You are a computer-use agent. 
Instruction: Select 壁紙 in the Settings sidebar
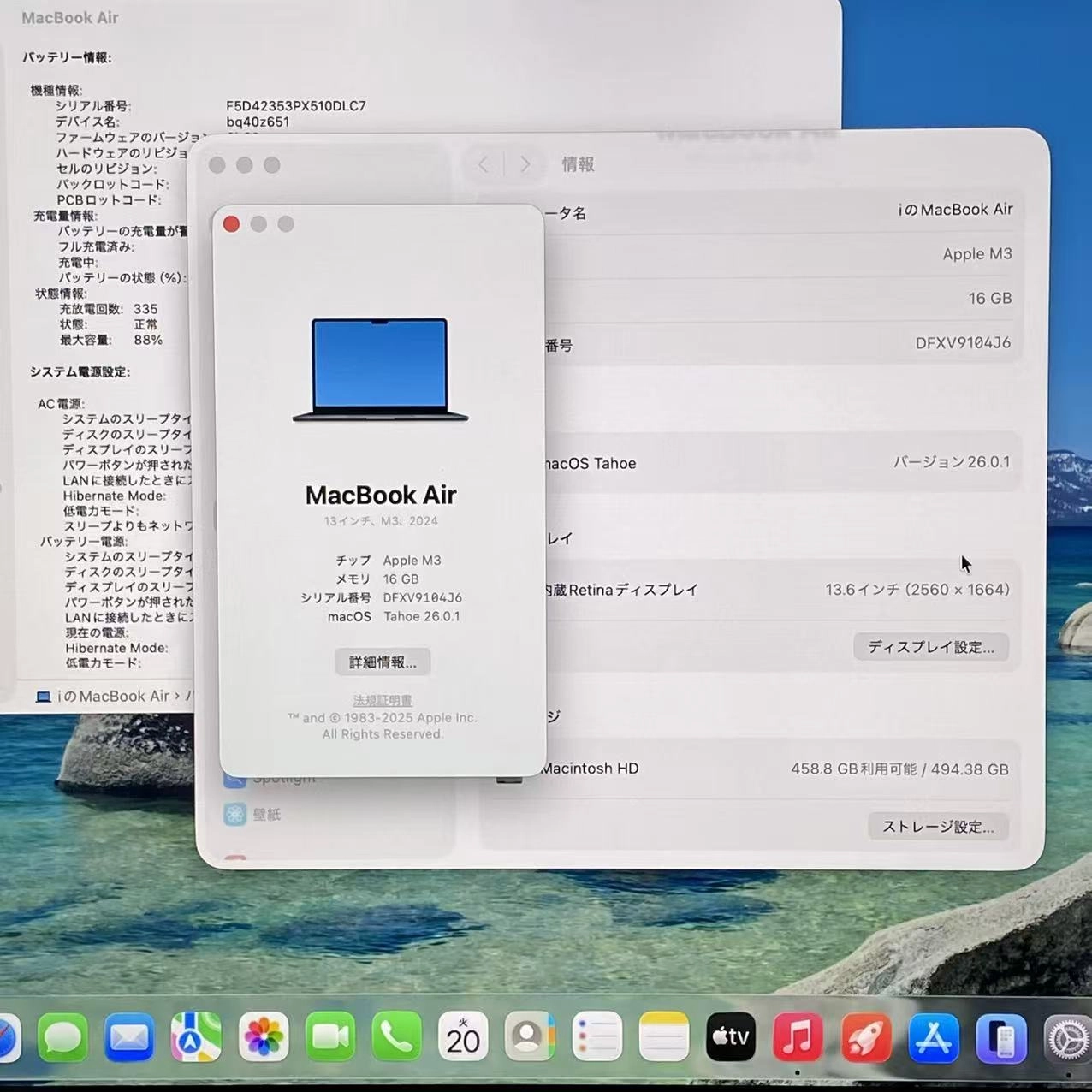click(x=266, y=814)
